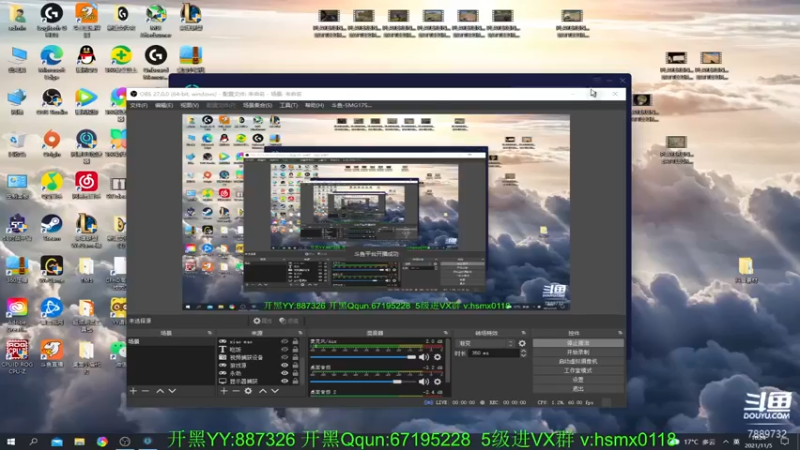Viewport: 800px width, 450px height.
Task: Open Steam desktop shortcut
Action: [52, 228]
